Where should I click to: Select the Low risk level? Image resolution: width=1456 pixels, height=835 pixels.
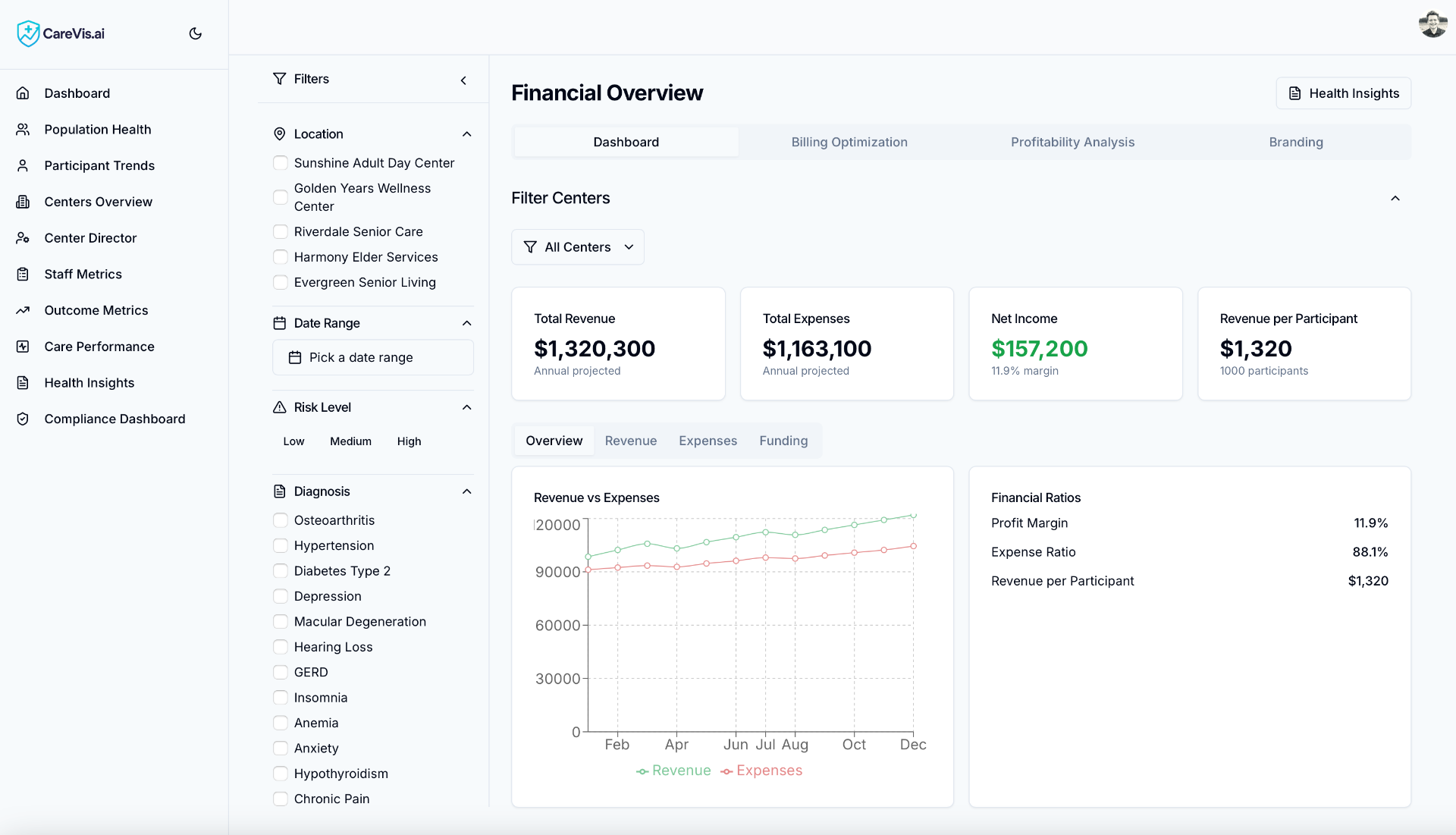[x=293, y=441]
